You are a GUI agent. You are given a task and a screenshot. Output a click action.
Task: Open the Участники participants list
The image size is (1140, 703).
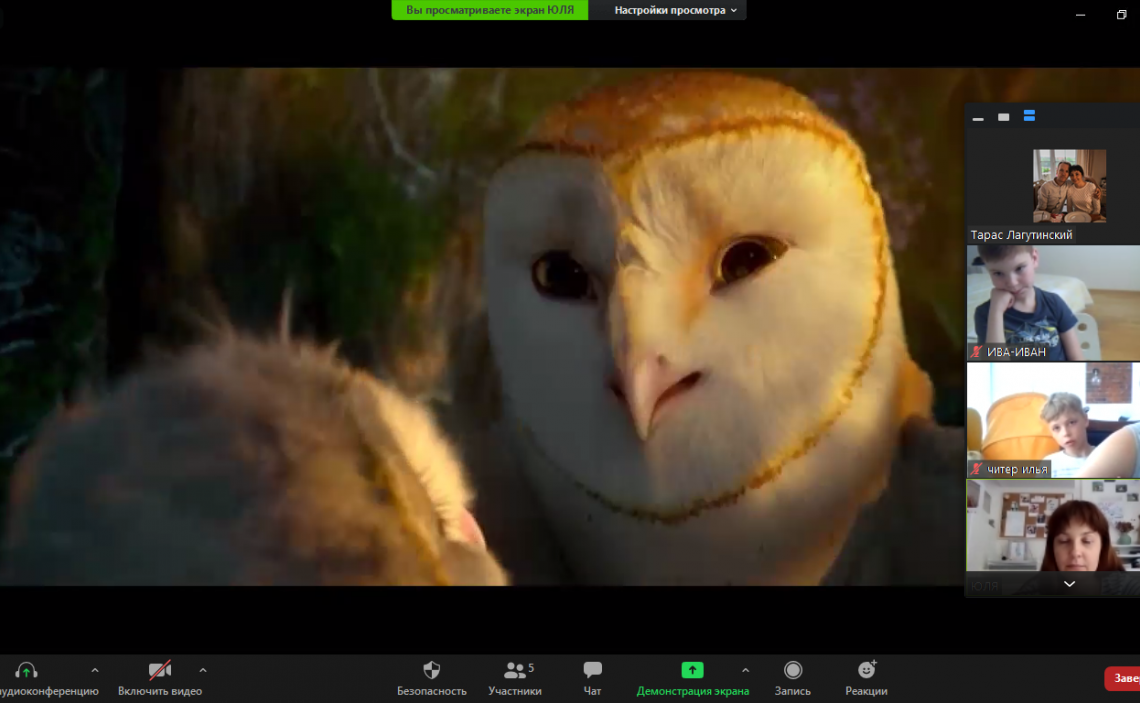pos(515,677)
